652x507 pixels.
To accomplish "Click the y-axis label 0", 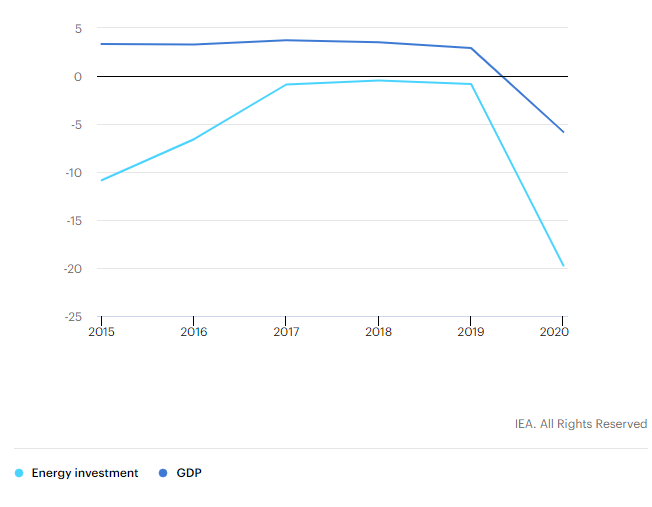I will click(77, 76).
